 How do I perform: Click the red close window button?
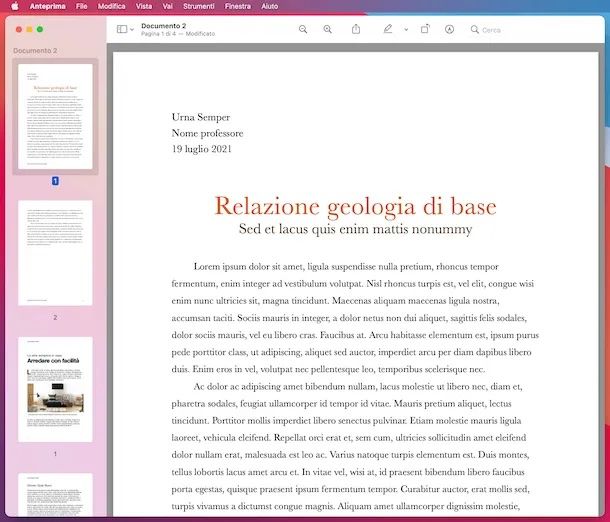click(x=19, y=29)
